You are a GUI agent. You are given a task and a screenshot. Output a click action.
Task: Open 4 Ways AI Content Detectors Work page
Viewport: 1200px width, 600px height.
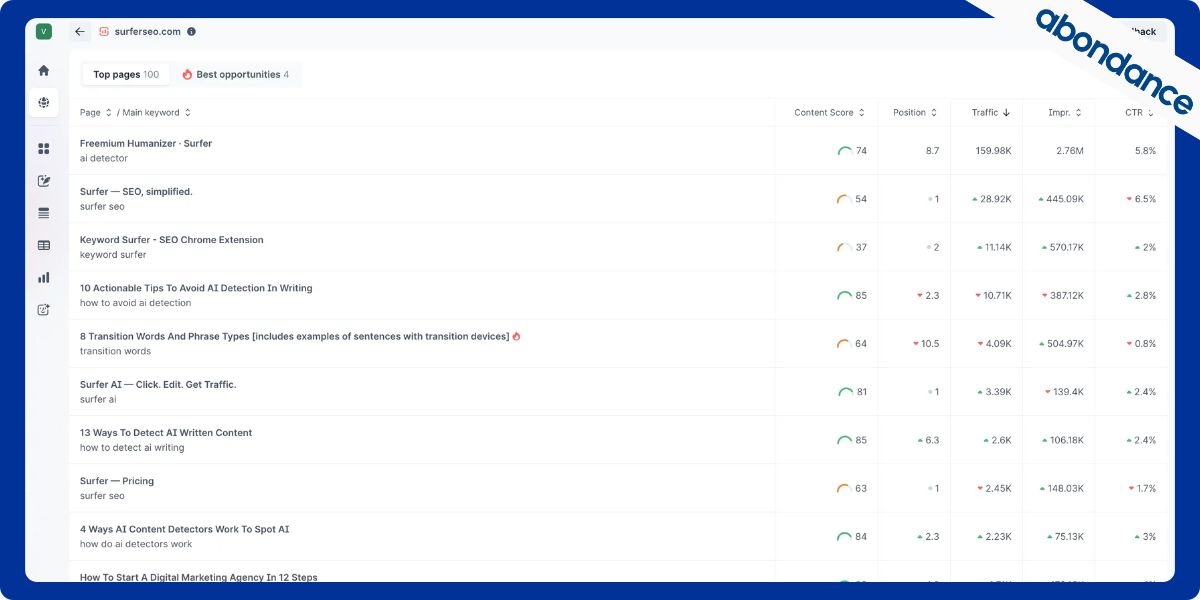[x=185, y=529]
